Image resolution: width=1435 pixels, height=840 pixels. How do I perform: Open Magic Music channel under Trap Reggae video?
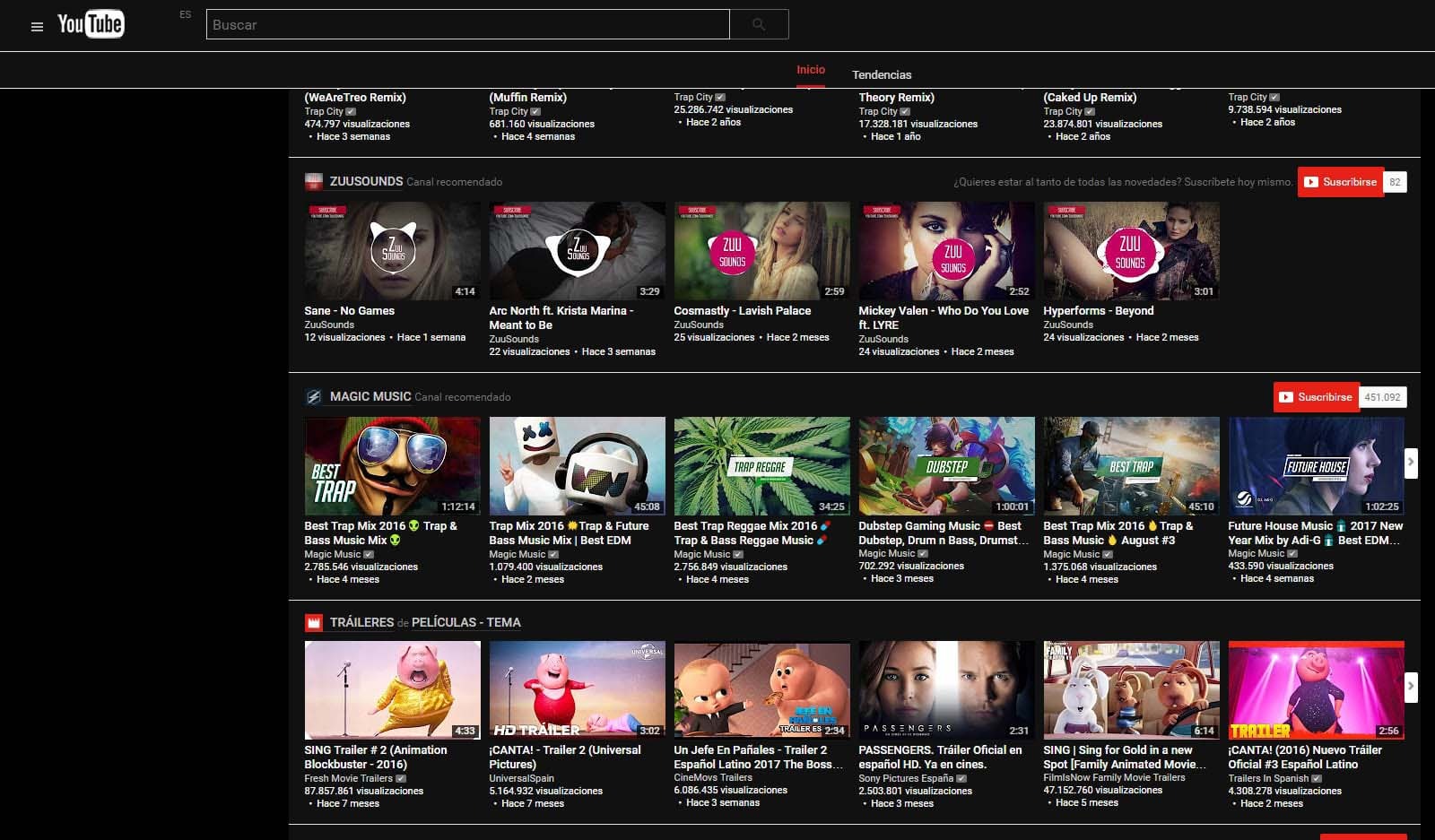coord(701,554)
